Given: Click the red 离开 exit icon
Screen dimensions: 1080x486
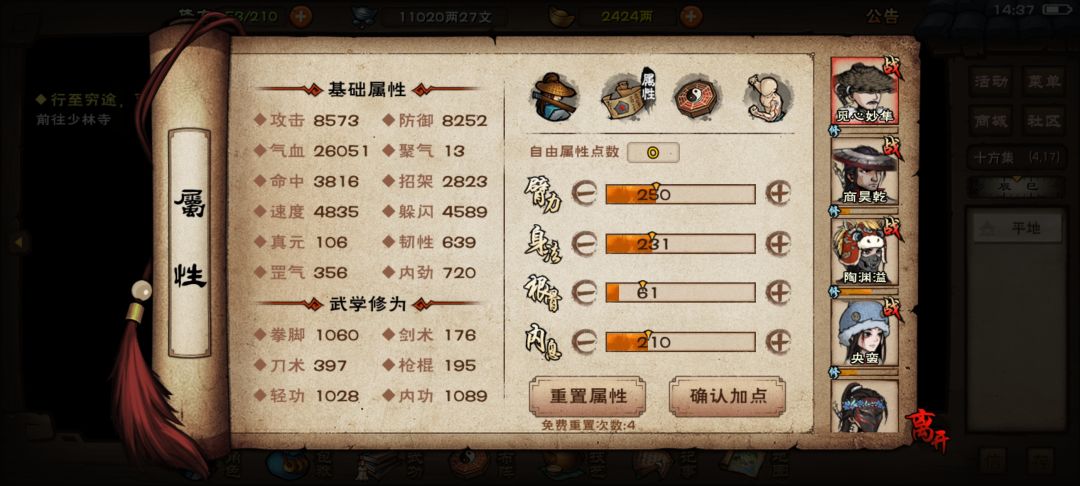Looking at the screenshot, I should click(926, 430).
